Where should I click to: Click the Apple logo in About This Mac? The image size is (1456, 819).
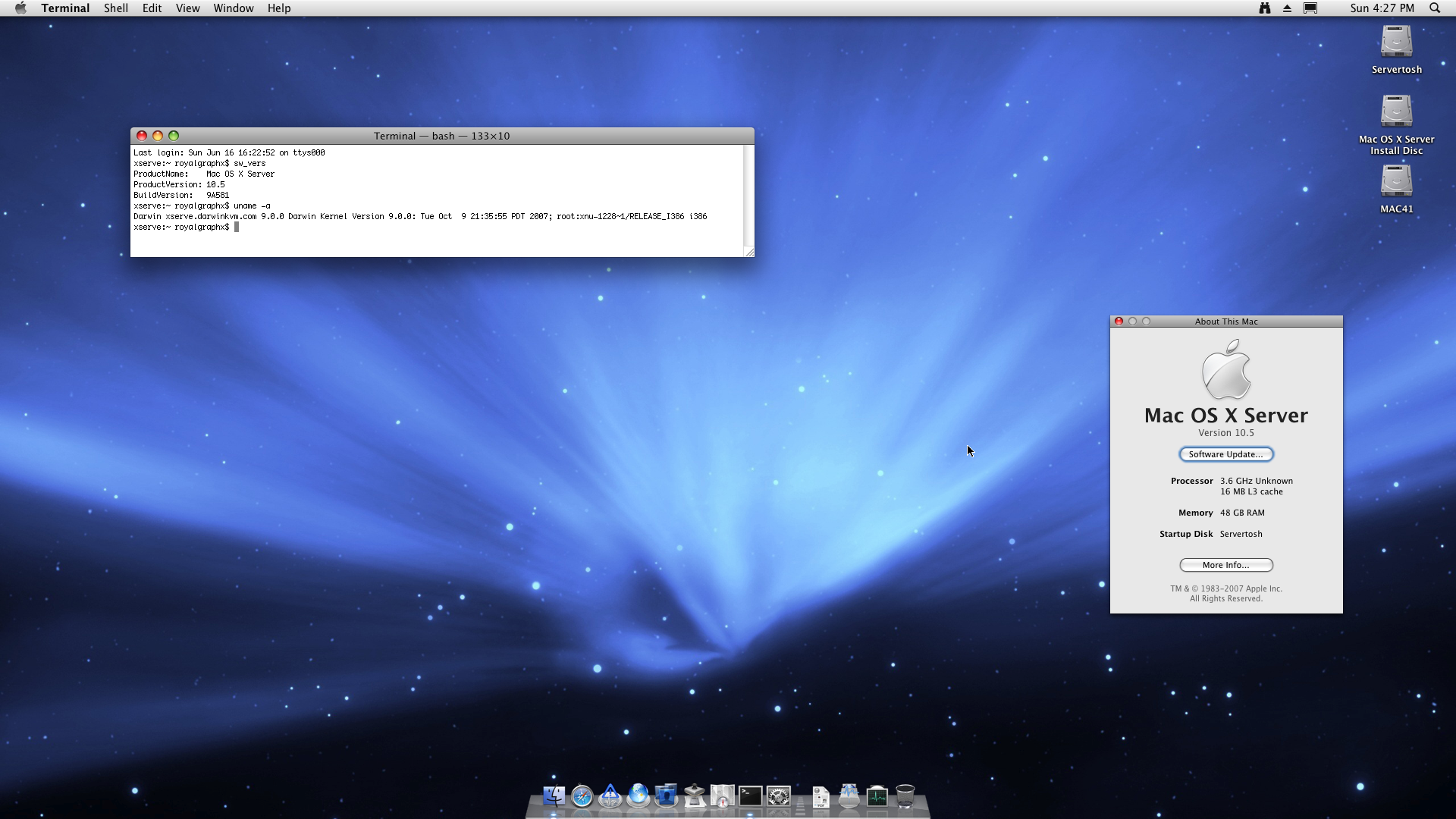click(1226, 369)
